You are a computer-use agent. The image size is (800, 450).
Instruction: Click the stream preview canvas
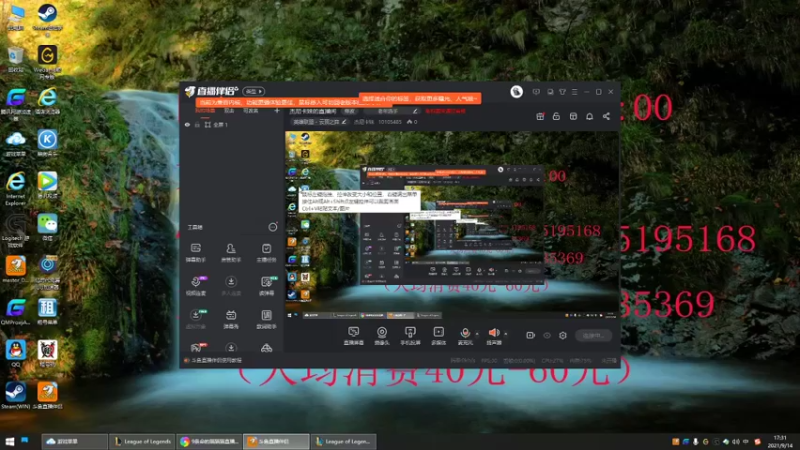pyautogui.click(x=452, y=226)
